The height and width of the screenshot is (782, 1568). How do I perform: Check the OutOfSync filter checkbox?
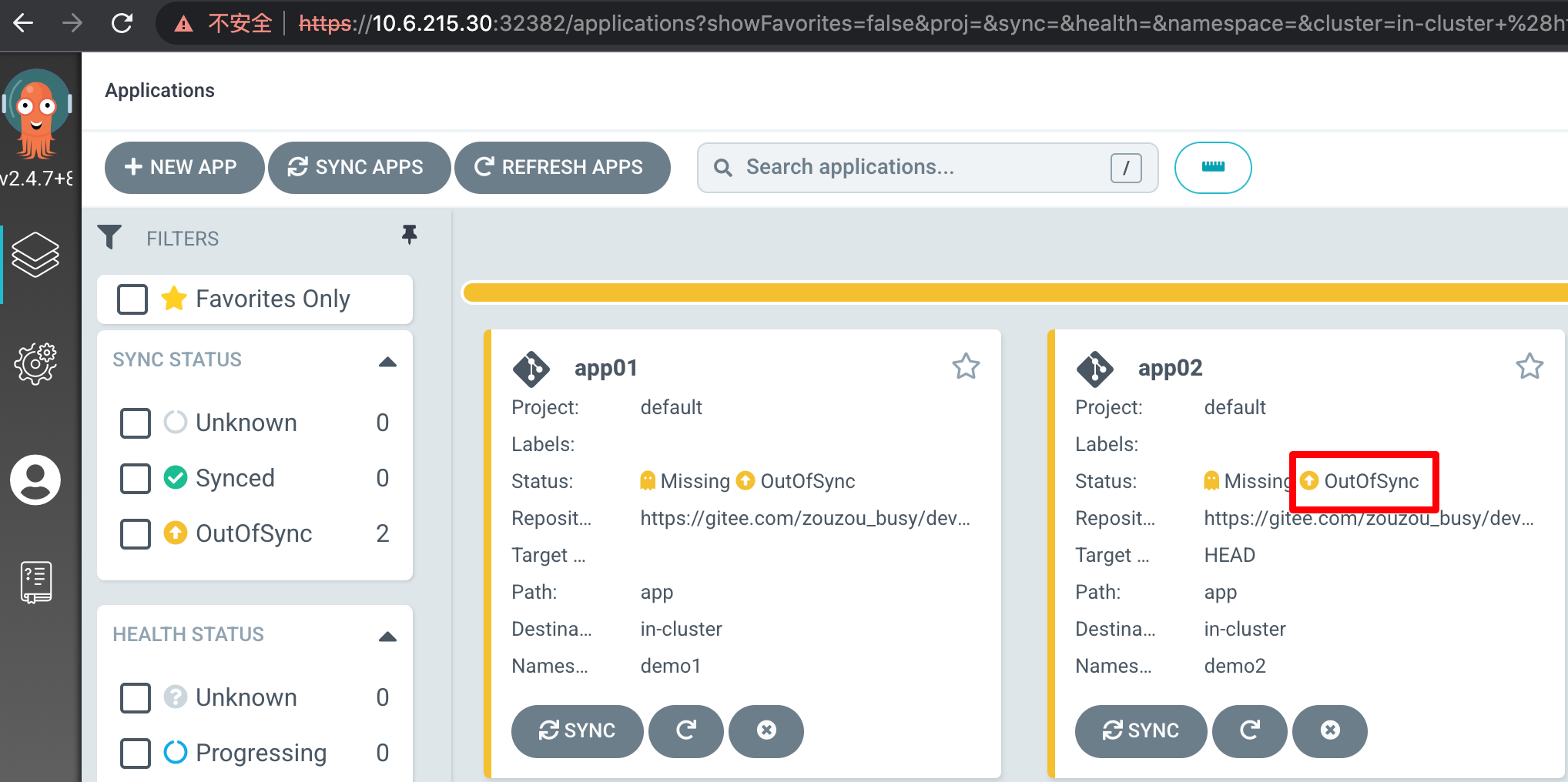(x=136, y=533)
